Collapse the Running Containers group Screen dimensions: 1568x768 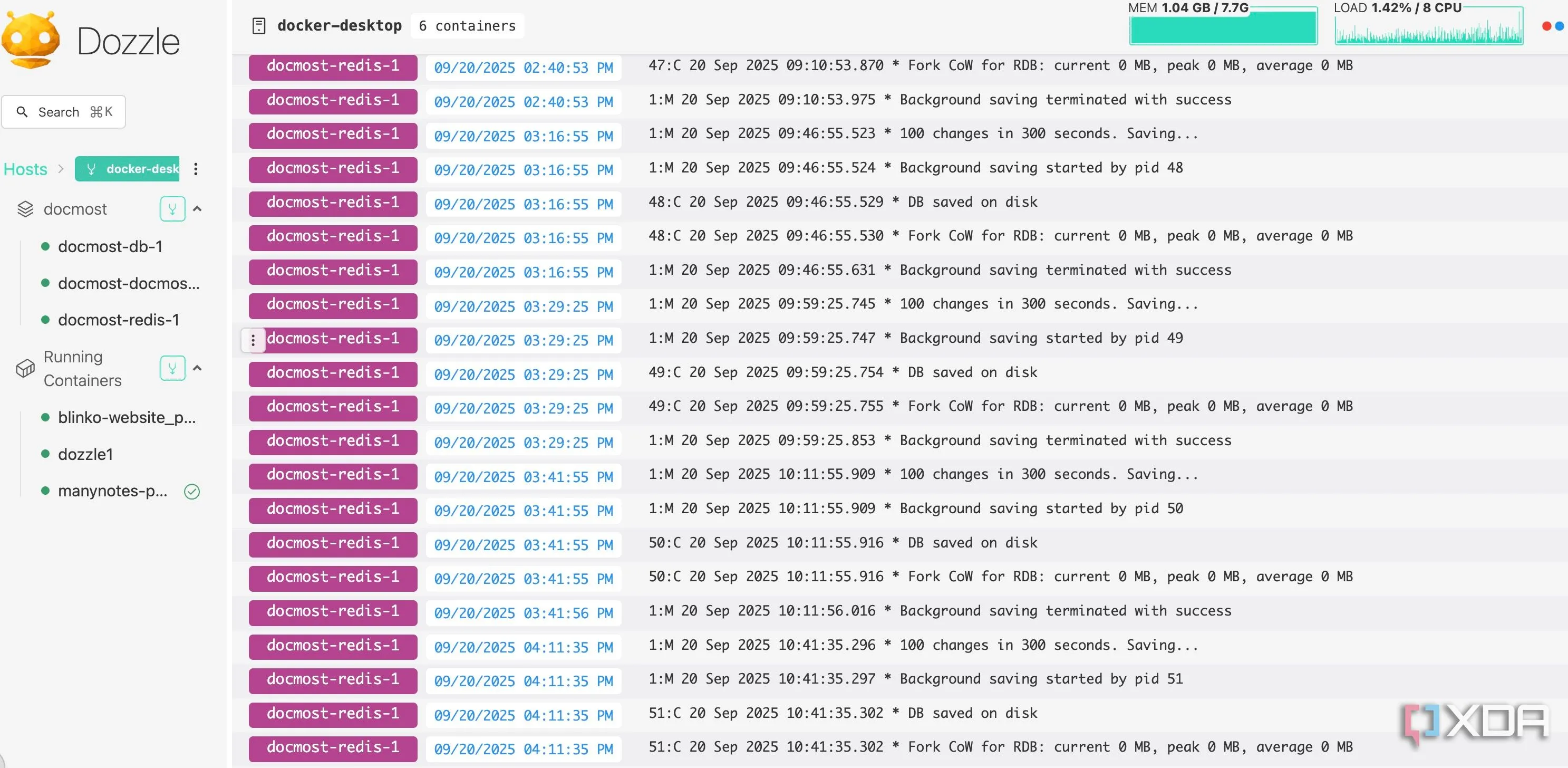(x=197, y=369)
